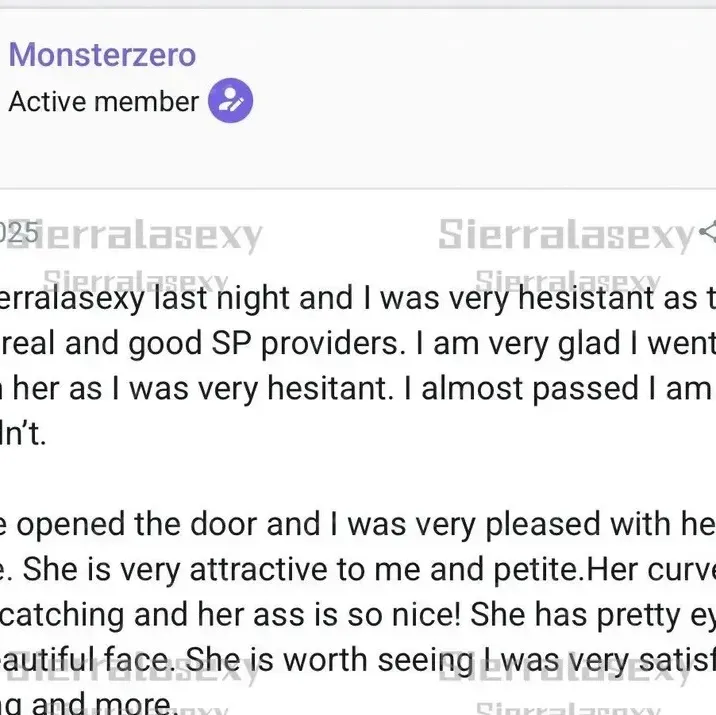Click the small Sierralasexy watermark above 'hesistant'

tap(568, 279)
